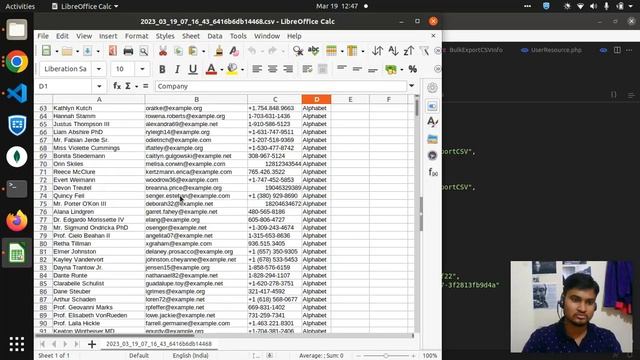This screenshot has width=640, height=360.
Task: Select column D header
Action: pyautogui.click(x=316, y=99)
